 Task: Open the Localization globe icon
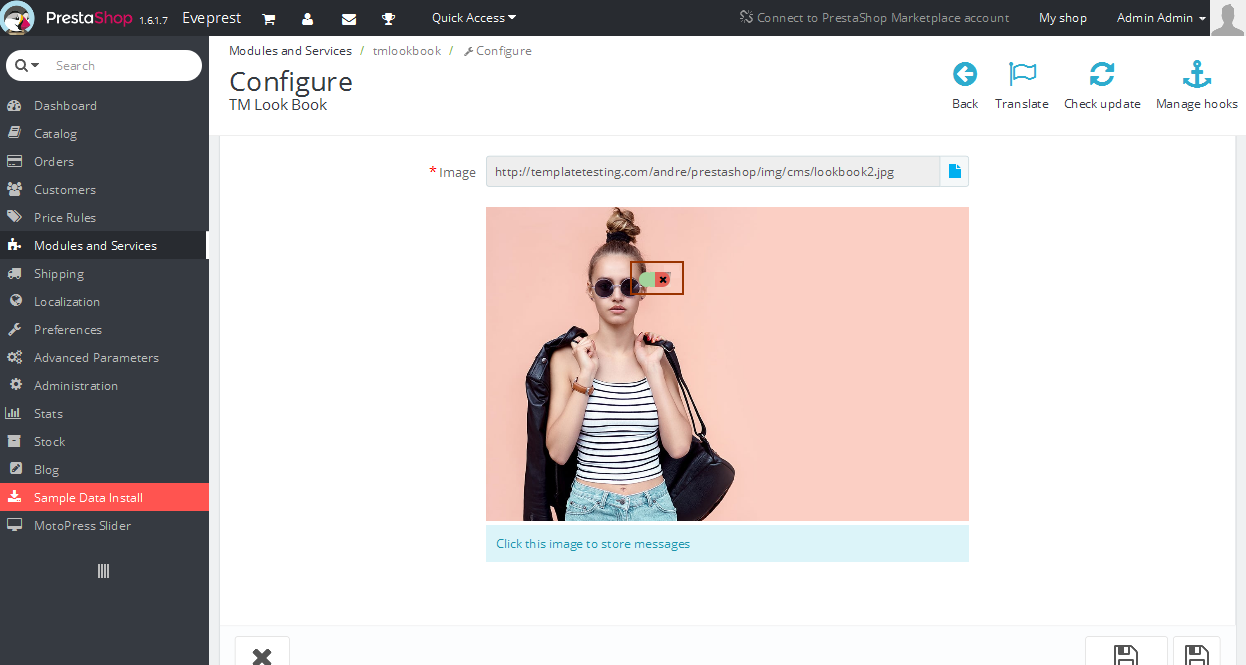tap(14, 301)
